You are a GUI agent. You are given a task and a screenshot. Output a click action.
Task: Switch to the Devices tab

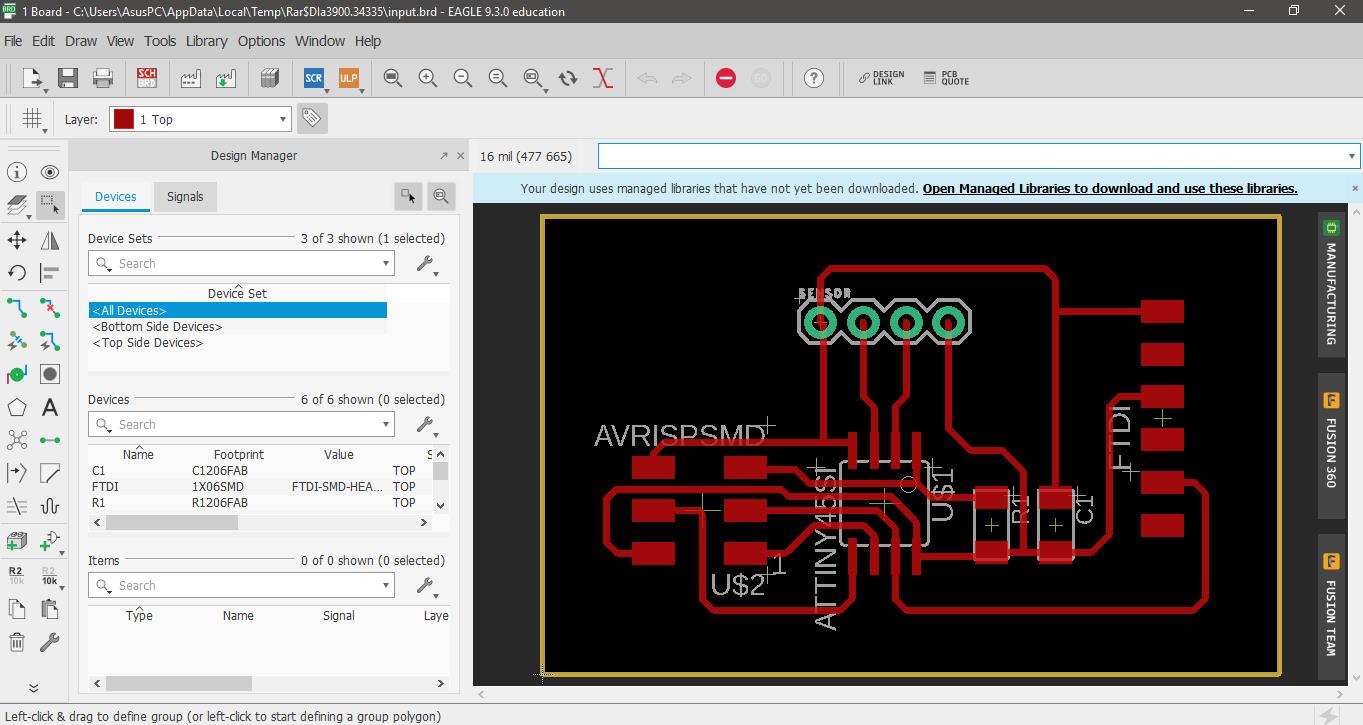point(116,197)
